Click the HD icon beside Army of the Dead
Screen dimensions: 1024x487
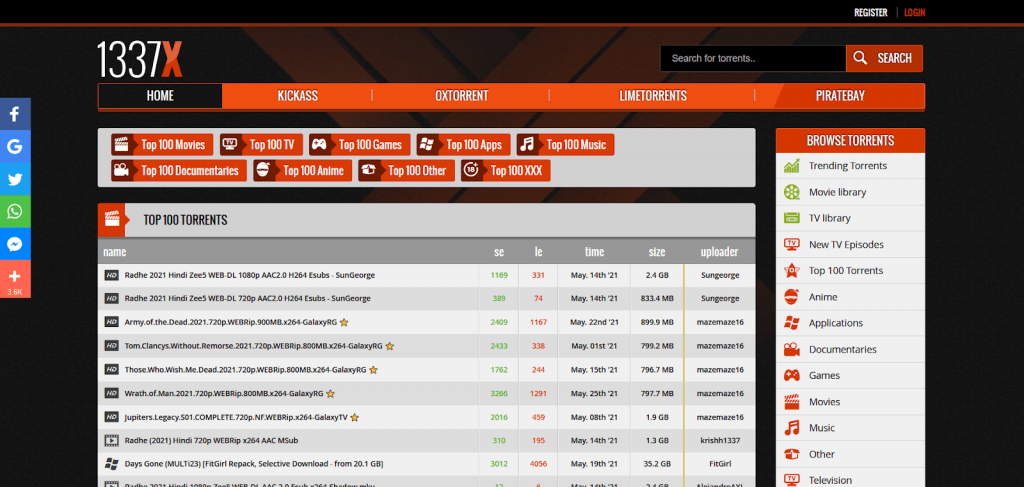112,322
